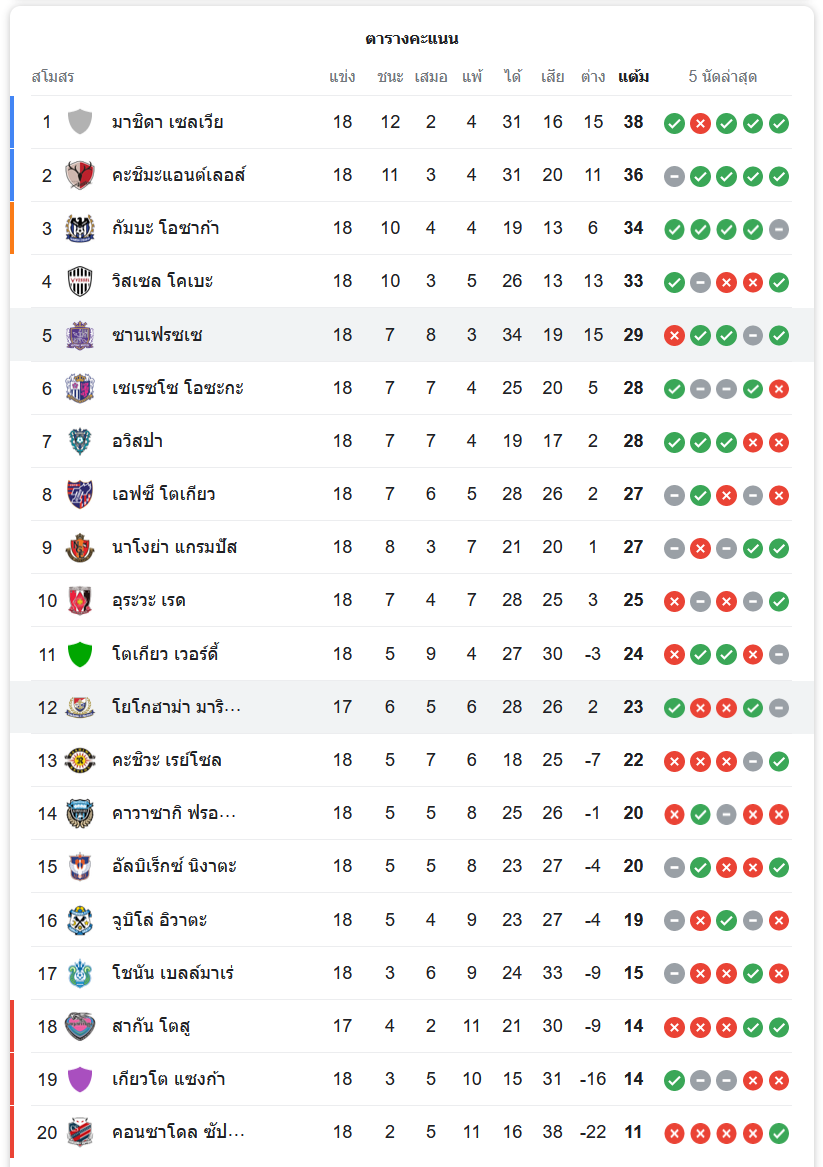Click Kashima Antlers team crest icon
Screen dimensions: 823x1167
click(80, 175)
